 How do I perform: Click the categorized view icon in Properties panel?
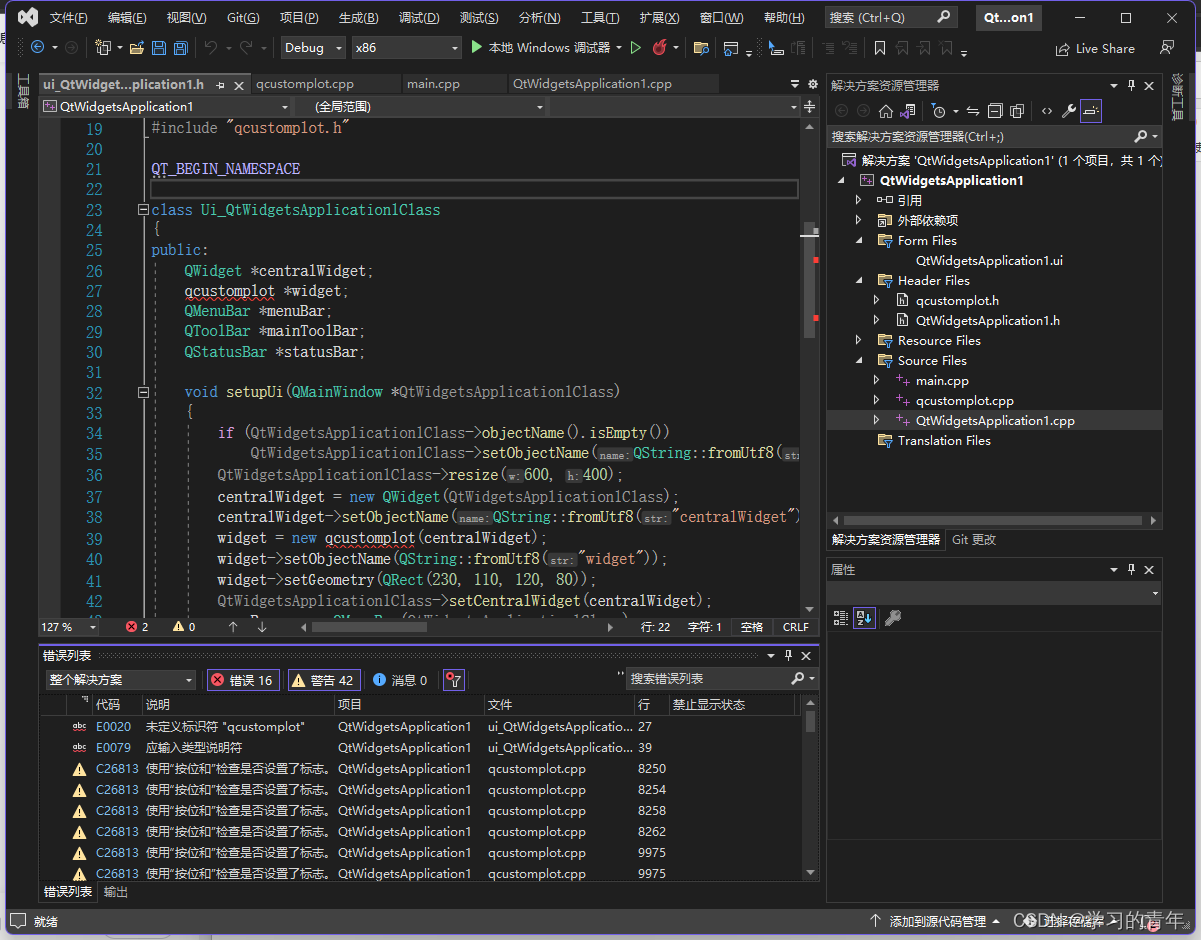(x=841, y=618)
